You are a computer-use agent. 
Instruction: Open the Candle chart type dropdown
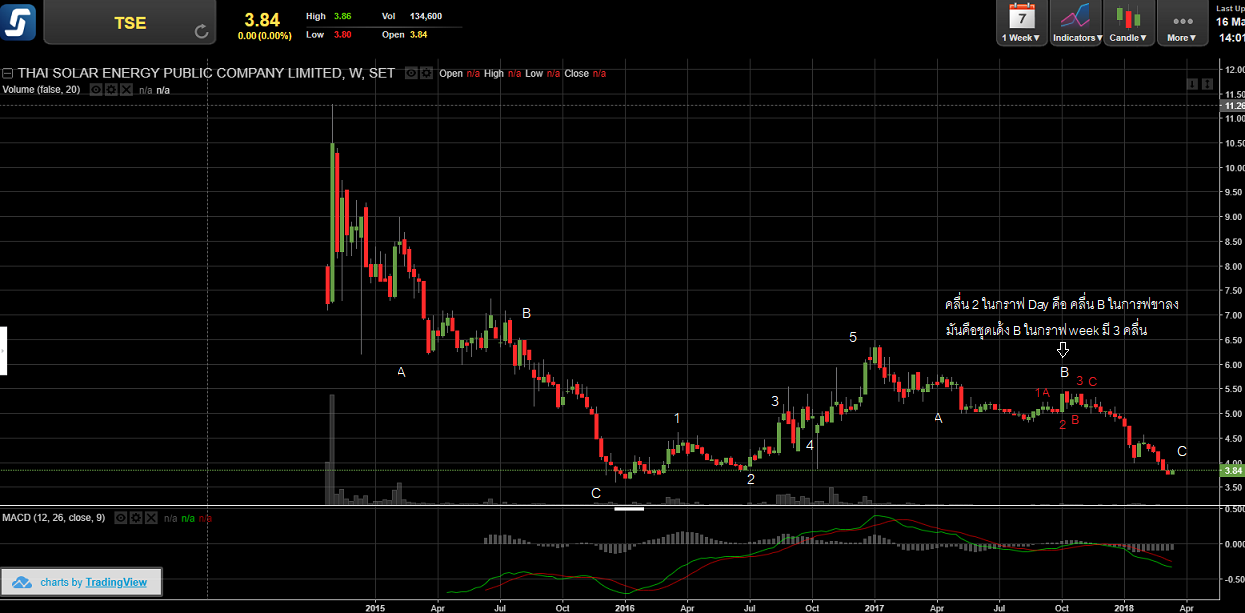coord(1130,23)
